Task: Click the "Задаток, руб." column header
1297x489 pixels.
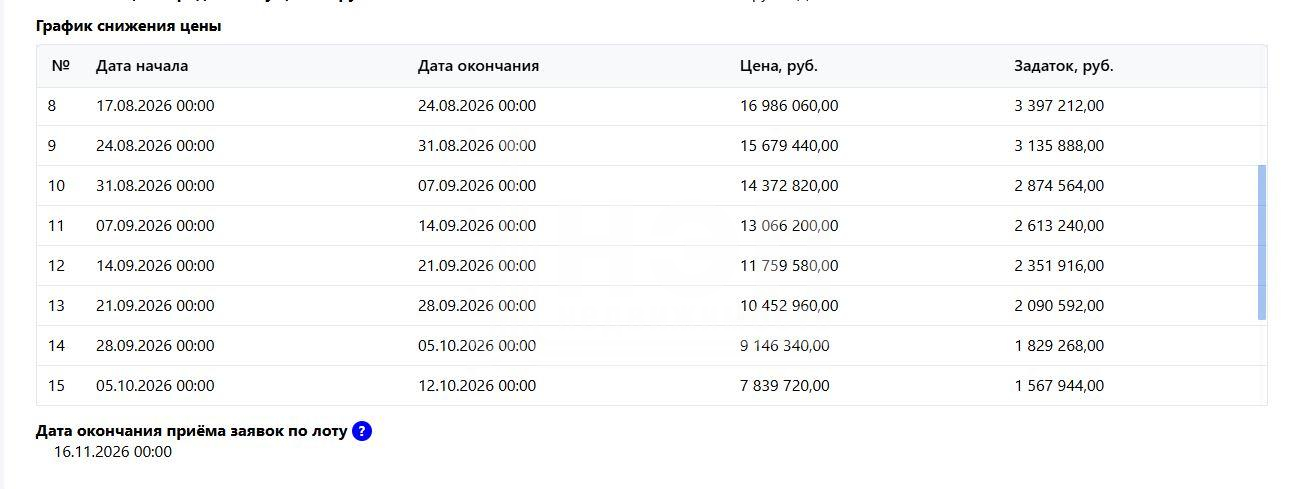Action: click(1064, 66)
